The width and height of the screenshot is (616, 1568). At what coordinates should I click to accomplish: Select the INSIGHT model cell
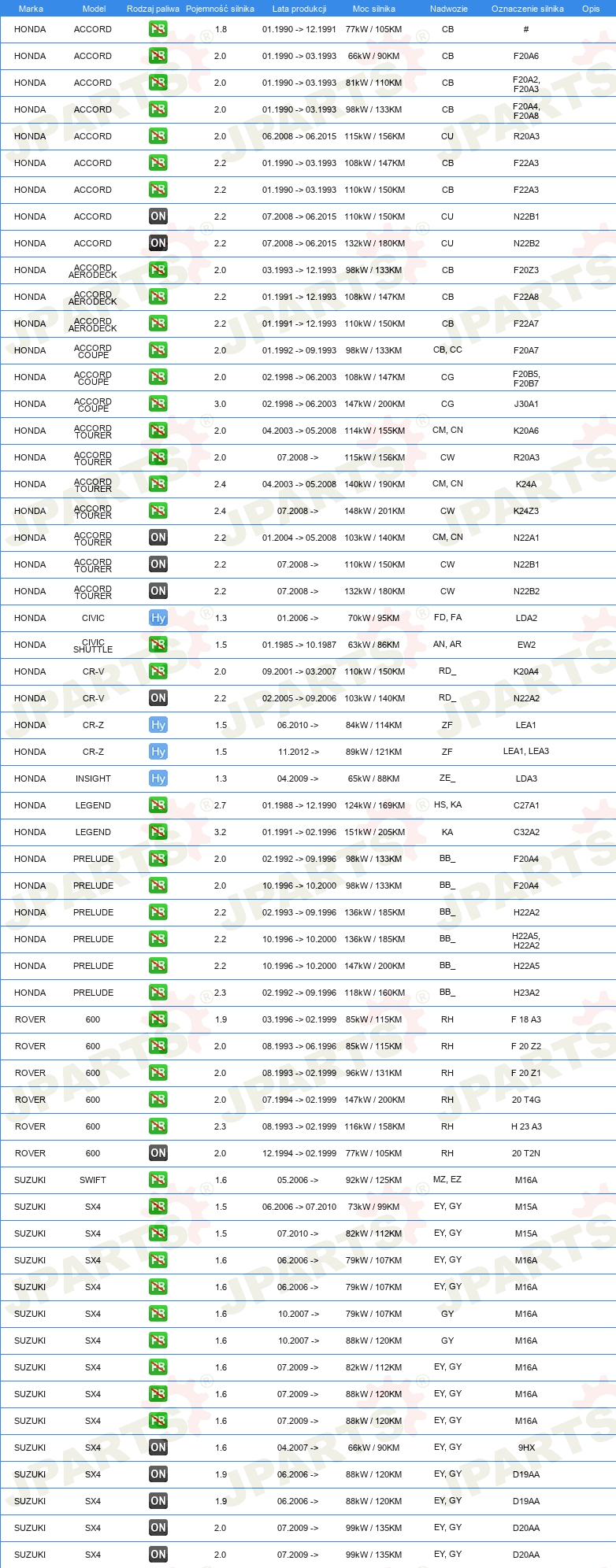(x=93, y=778)
